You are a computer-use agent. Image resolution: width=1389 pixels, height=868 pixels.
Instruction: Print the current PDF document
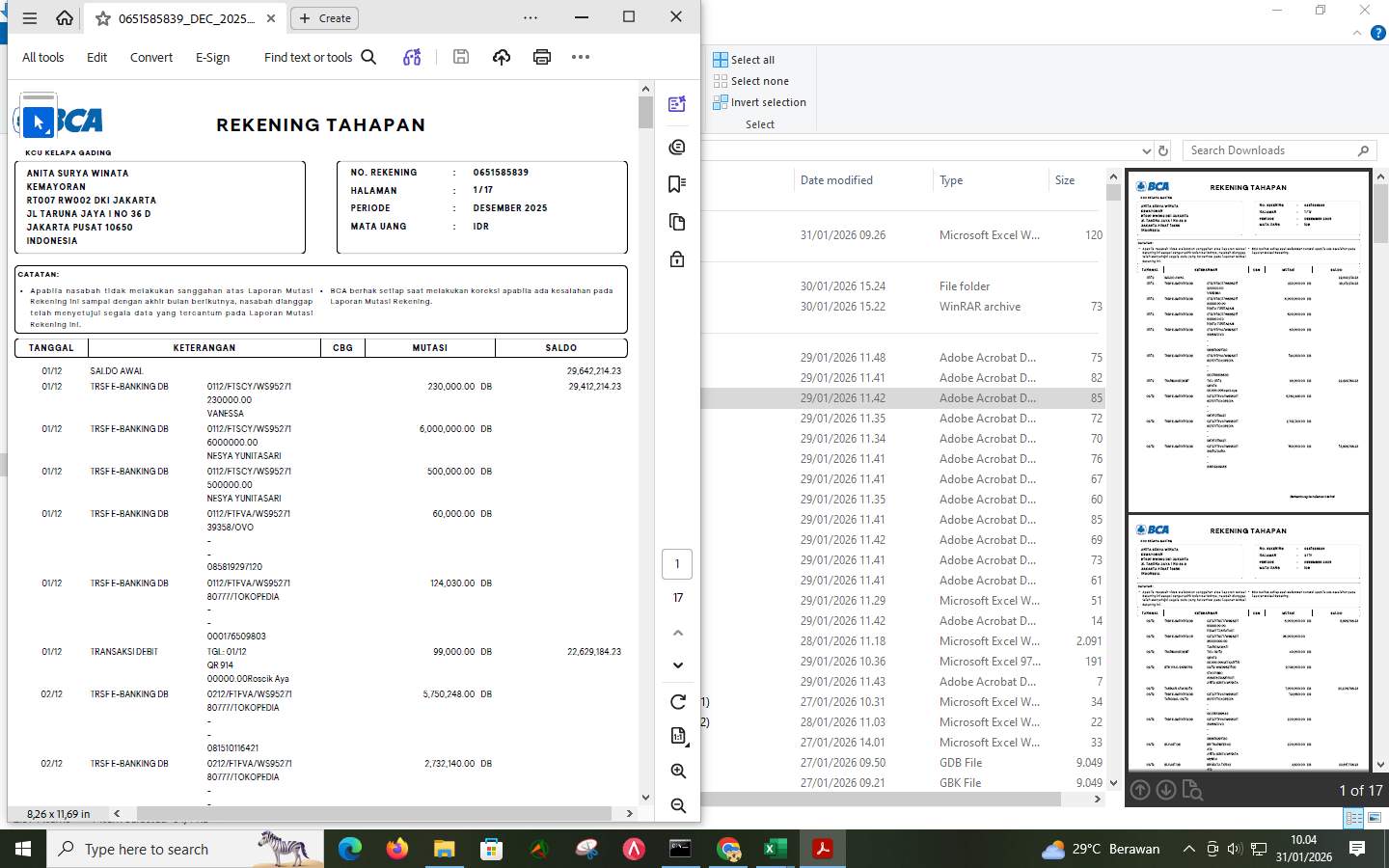[x=542, y=57]
